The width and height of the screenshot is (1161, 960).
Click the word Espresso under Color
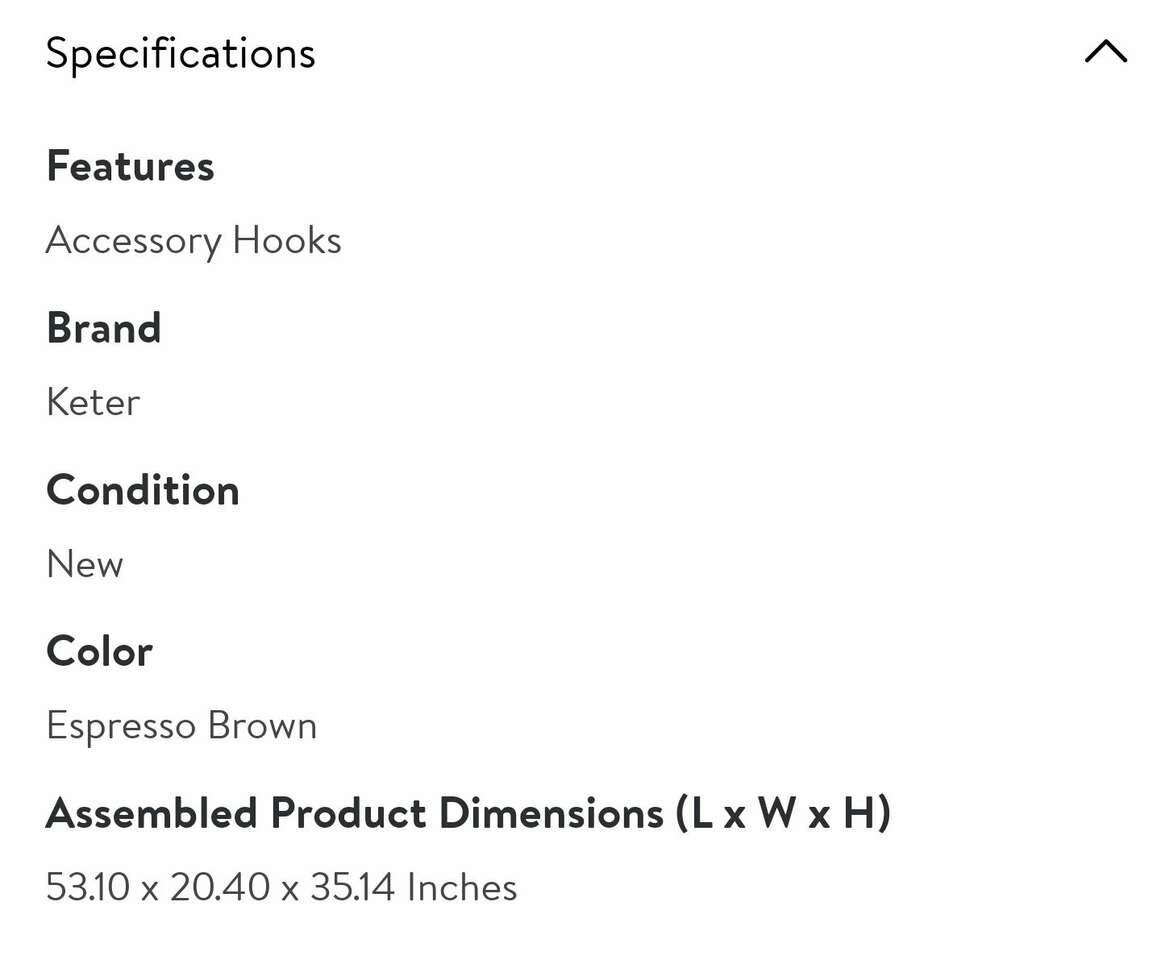tap(121, 726)
